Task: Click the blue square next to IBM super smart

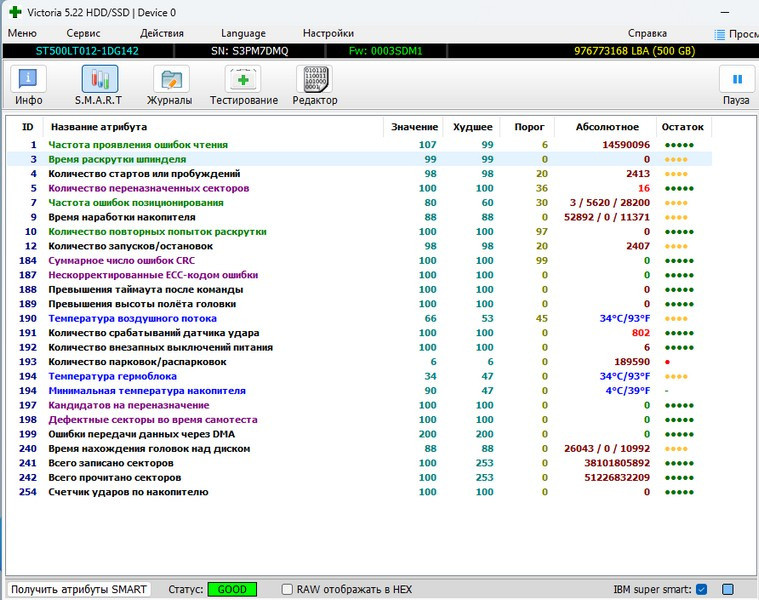Action: [x=728, y=589]
